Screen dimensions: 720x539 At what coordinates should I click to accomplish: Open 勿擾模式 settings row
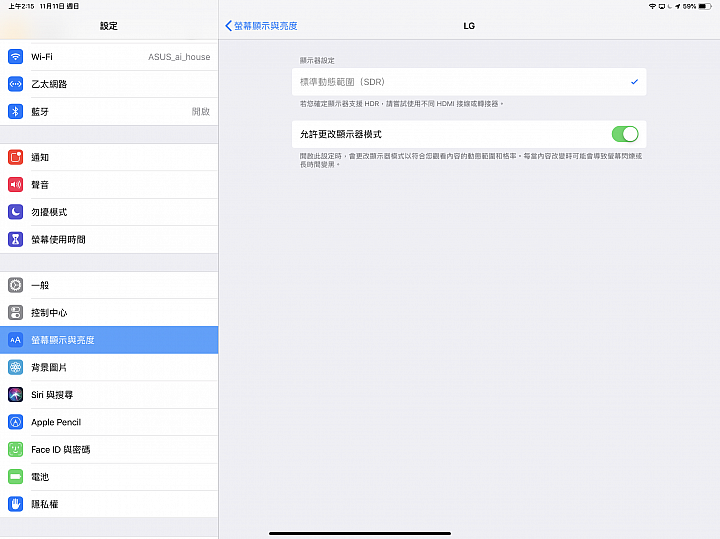click(x=109, y=212)
